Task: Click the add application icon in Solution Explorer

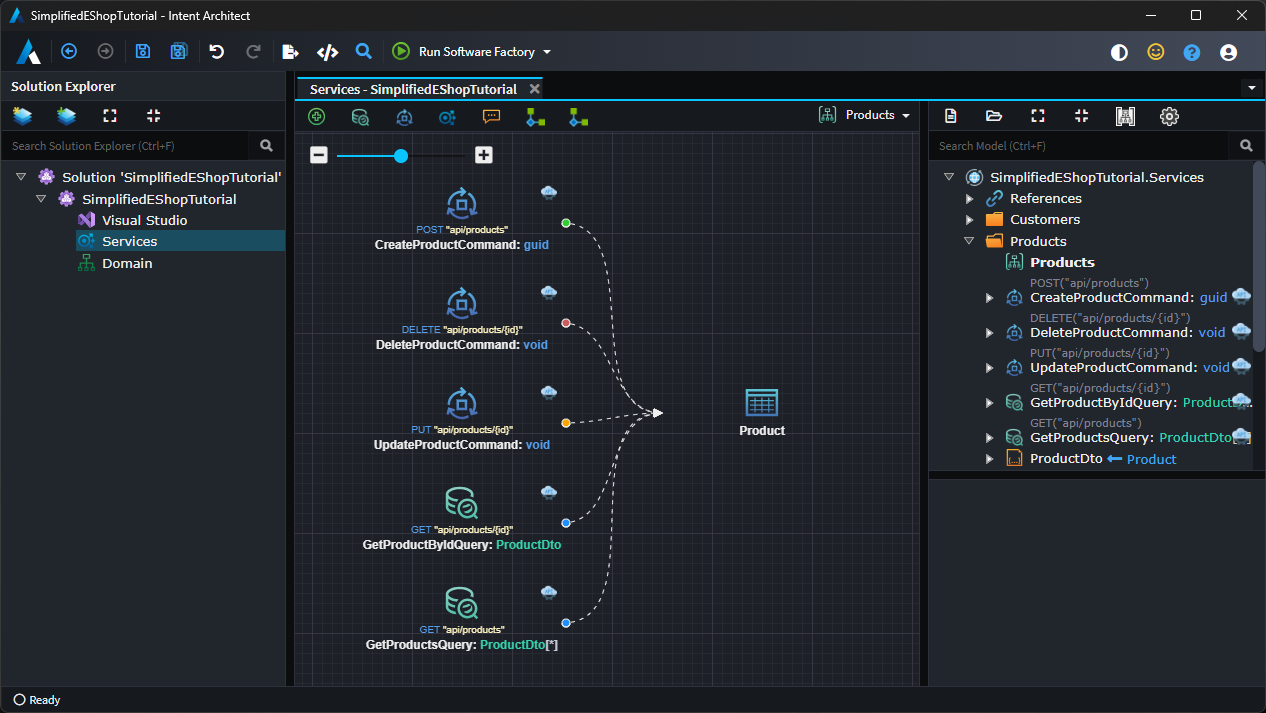Action: [66, 116]
